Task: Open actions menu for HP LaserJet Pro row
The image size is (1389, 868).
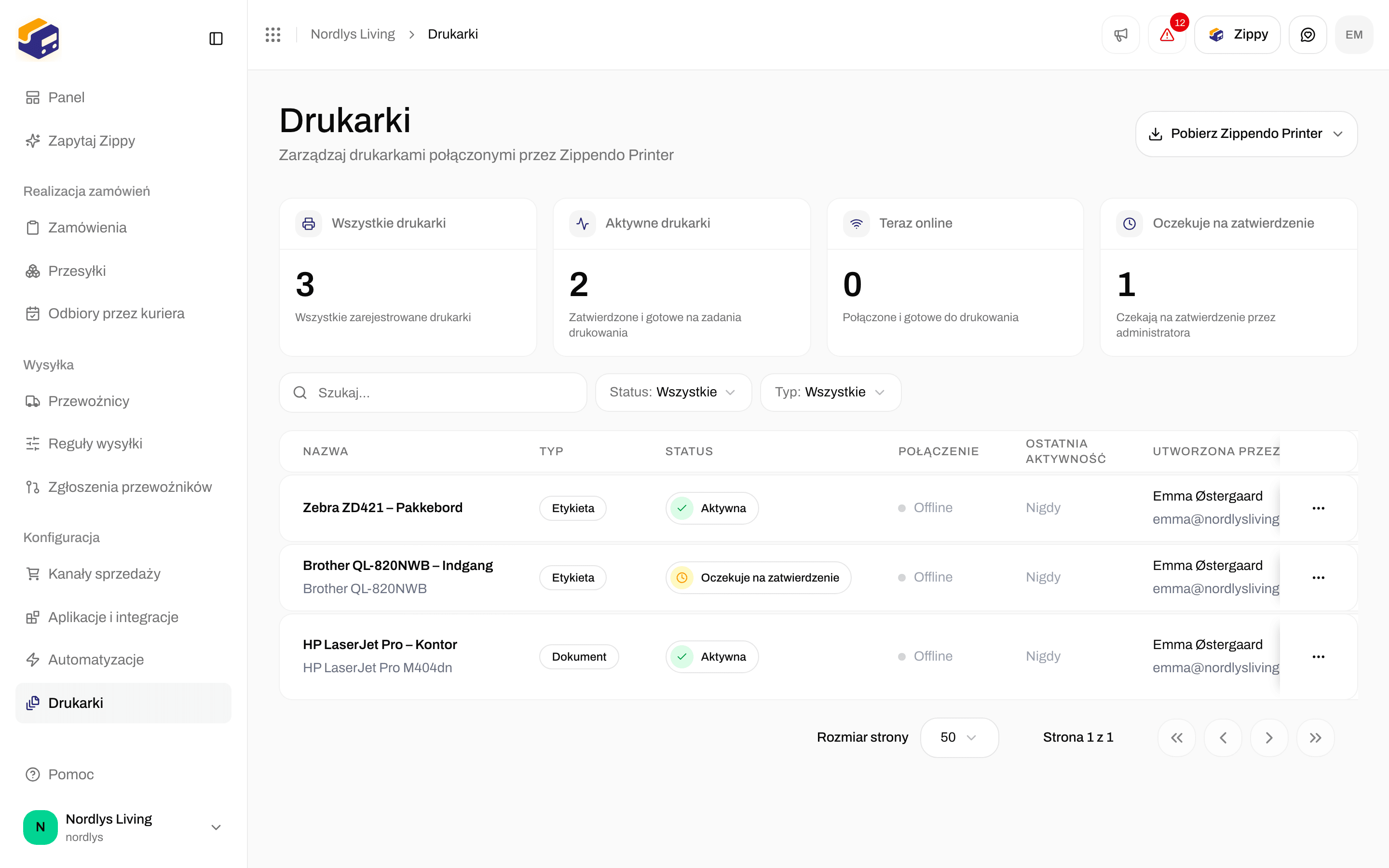Action: pyautogui.click(x=1318, y=657)
